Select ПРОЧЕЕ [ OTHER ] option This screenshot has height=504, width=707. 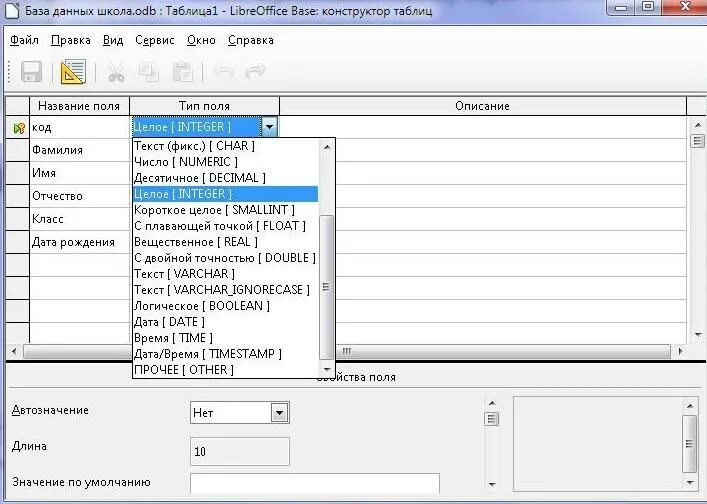[x=225, y=370]
